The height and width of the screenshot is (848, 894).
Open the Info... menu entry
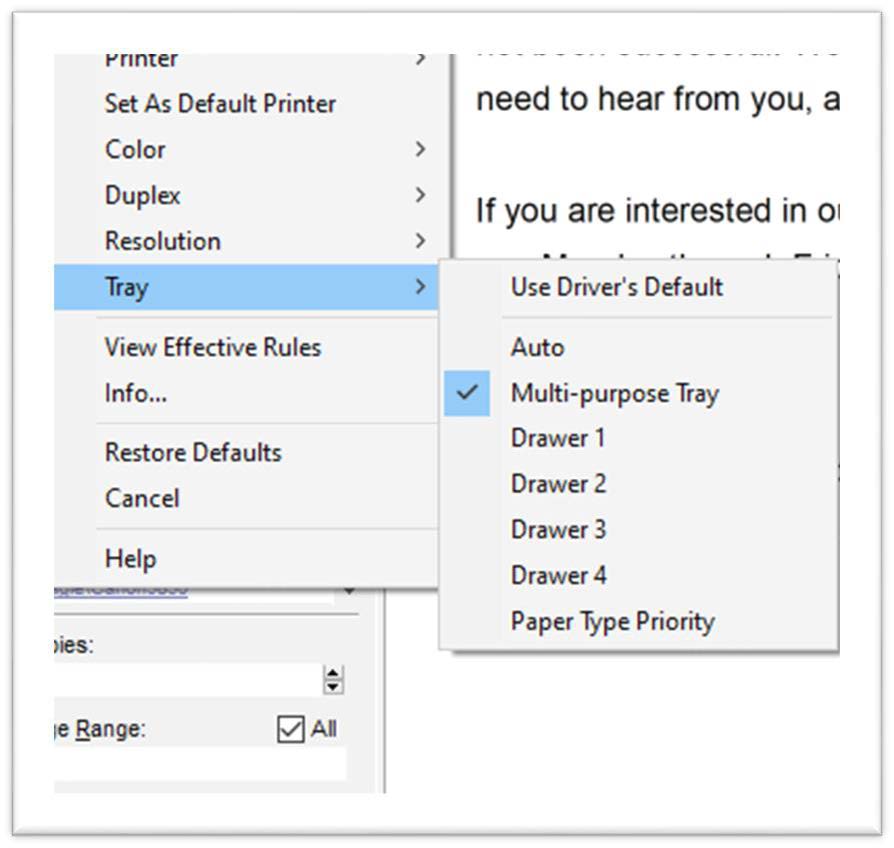pyautogui.click(x=136, y=394)
